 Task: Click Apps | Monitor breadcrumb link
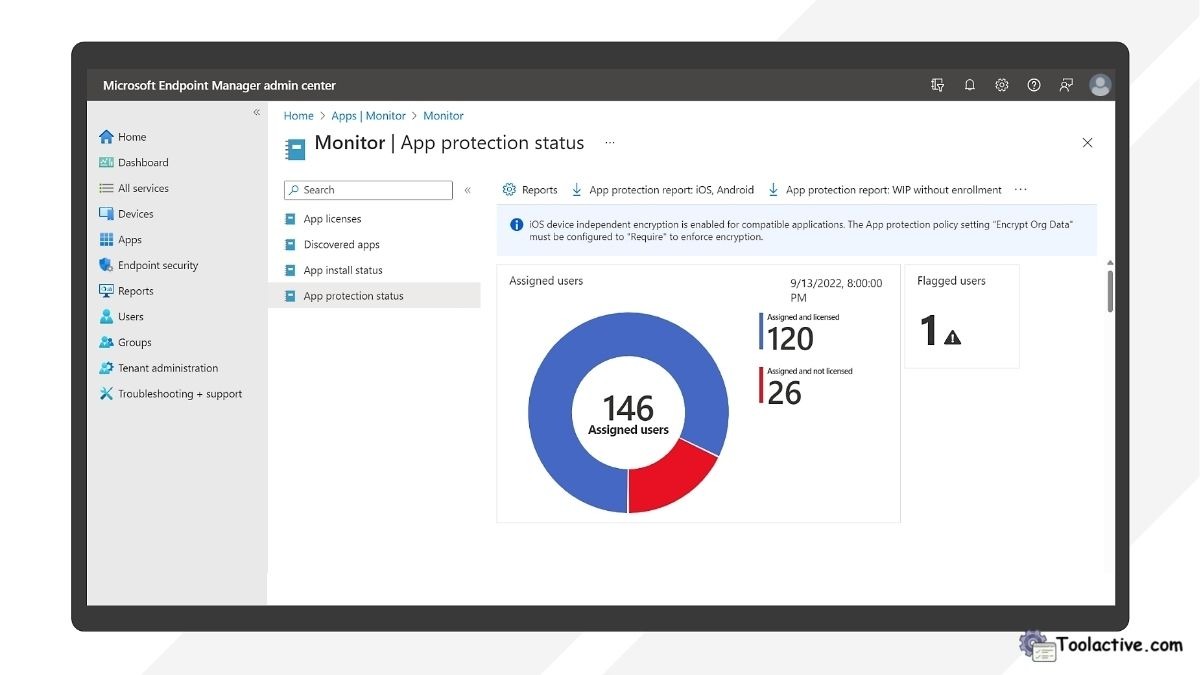(368, 116)
